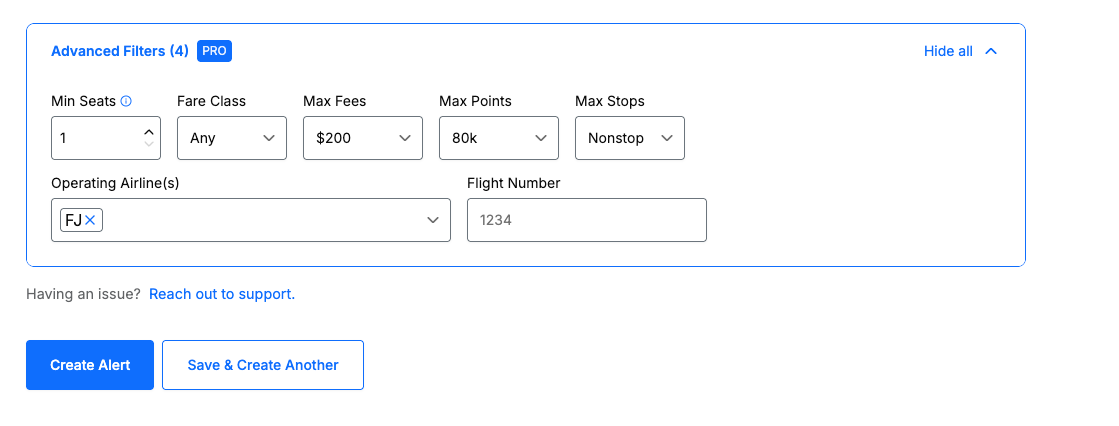Click the Min Seats number field
Screen dimensions: 1119x426
96,138
